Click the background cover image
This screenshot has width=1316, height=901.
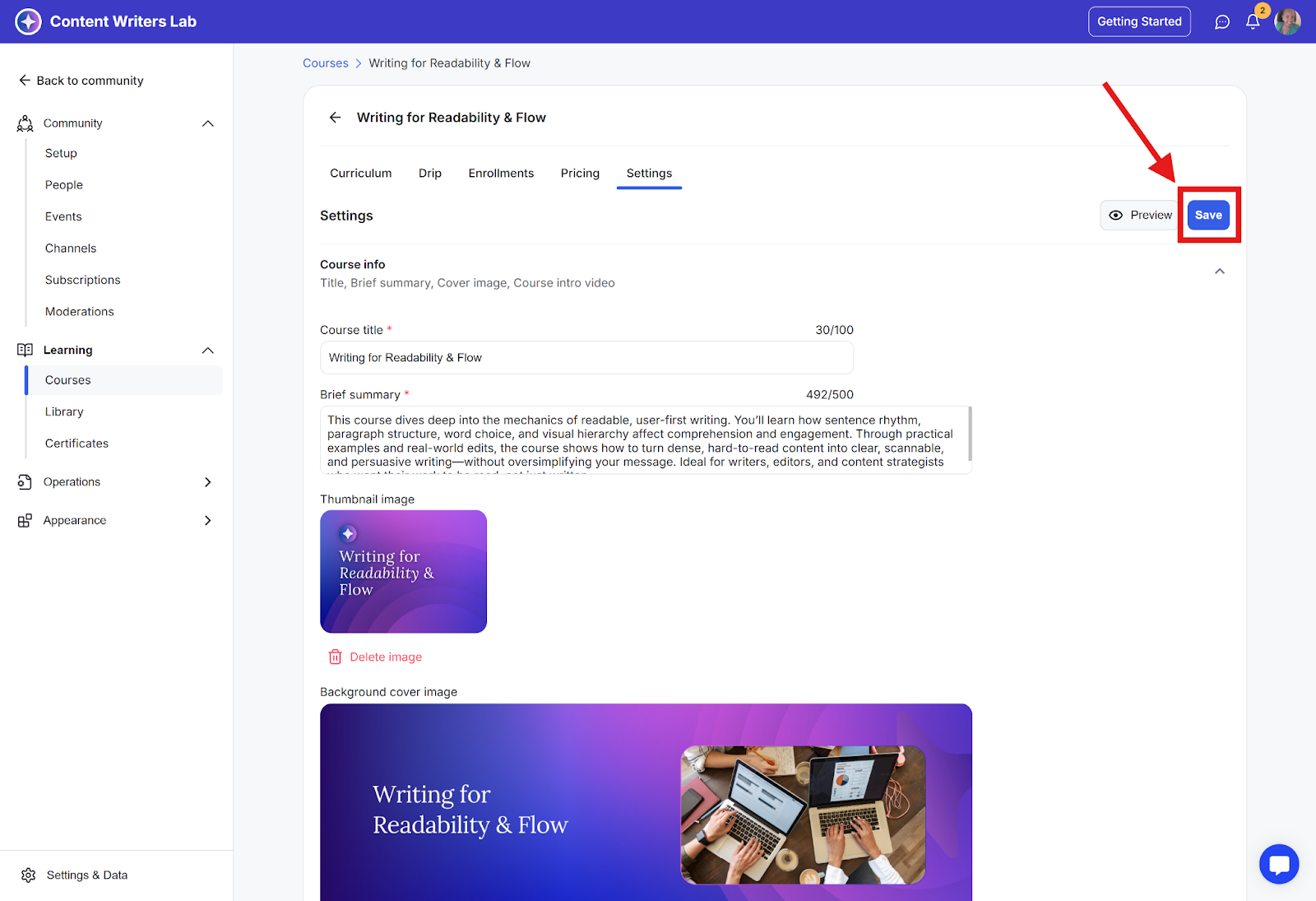[646, 802]
